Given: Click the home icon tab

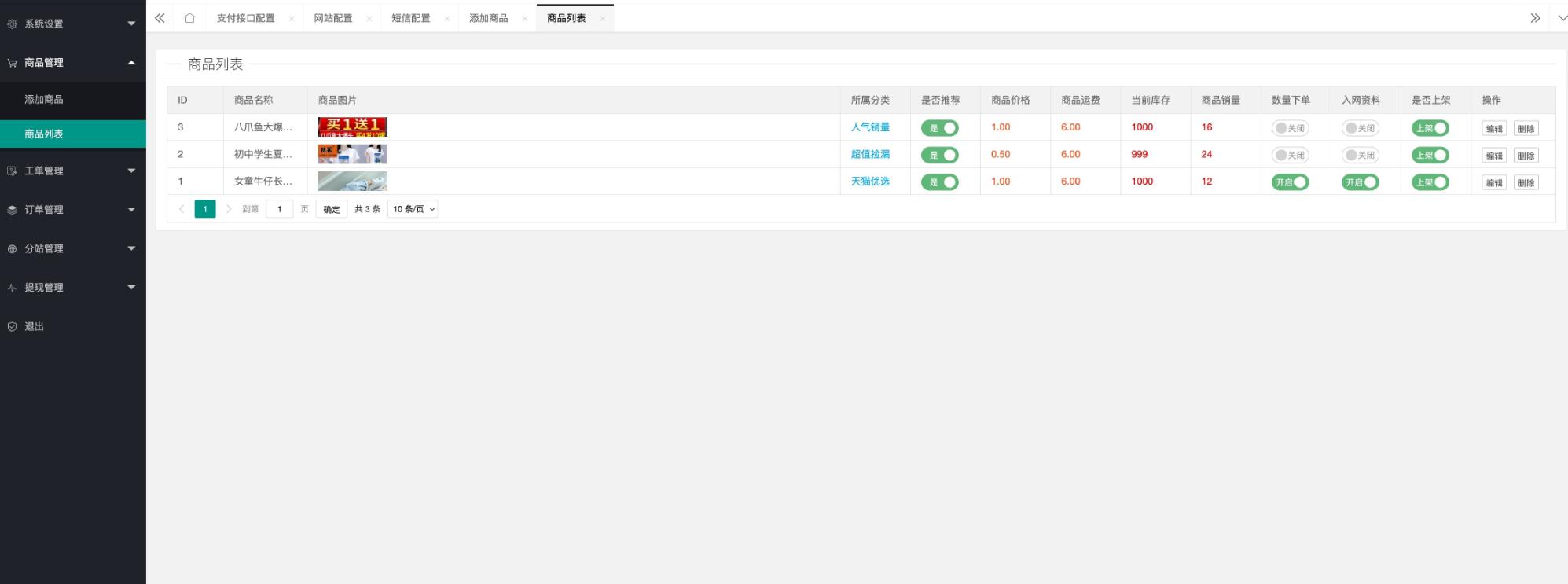Looking at the screenshot, I should click(189, 18).
